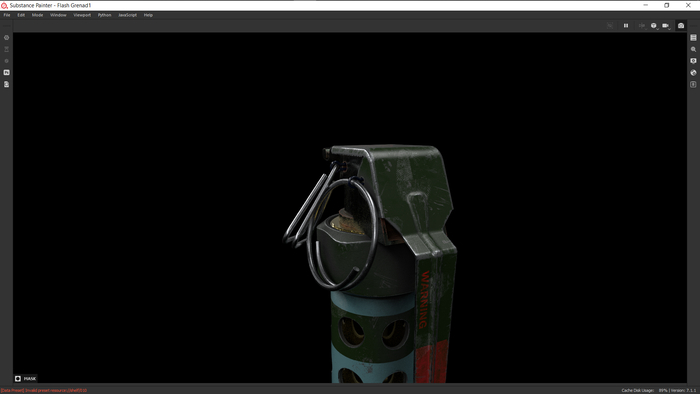Expand the camera projection dropdown

click(x=666, y=26)
